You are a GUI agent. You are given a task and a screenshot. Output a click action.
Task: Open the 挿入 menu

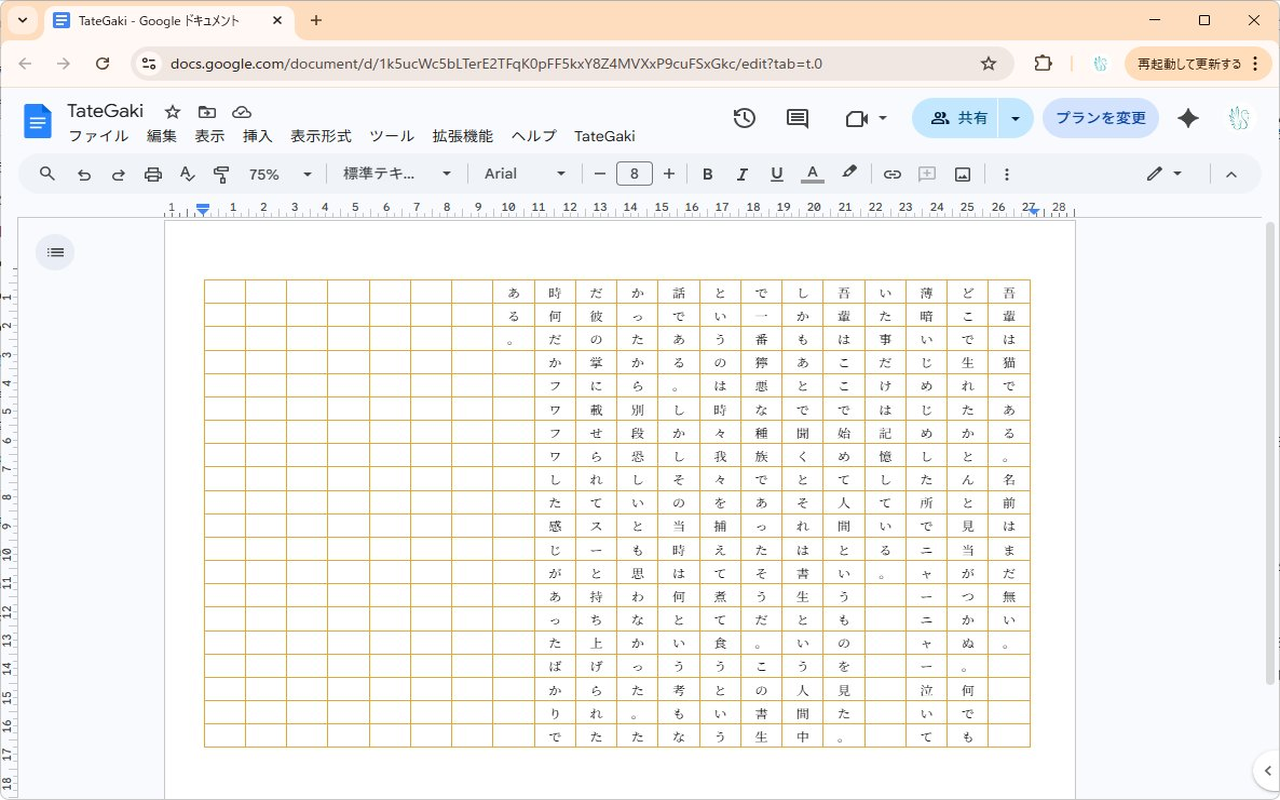[258, 136]
